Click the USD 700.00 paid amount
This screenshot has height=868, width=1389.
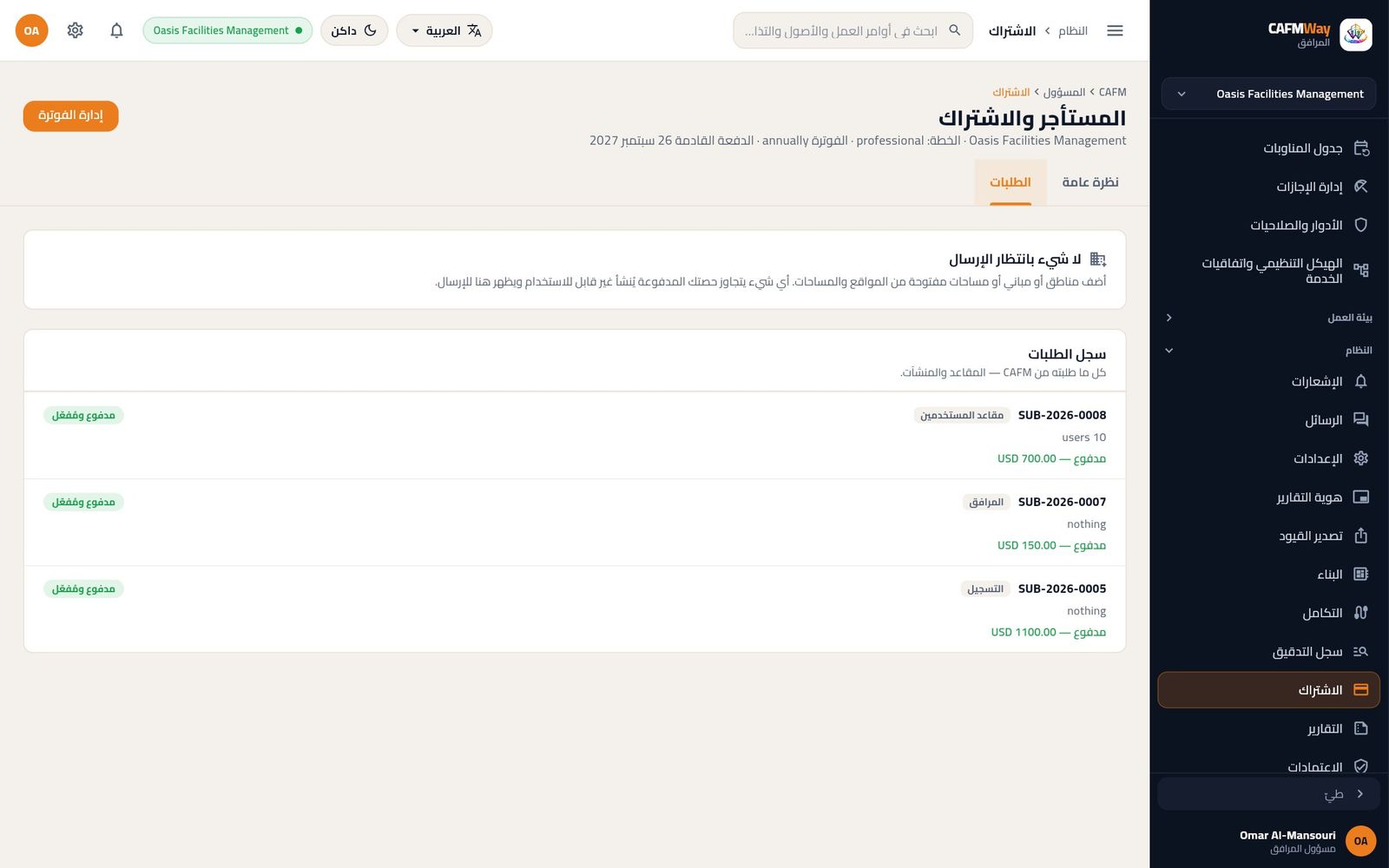point(1051,458)
